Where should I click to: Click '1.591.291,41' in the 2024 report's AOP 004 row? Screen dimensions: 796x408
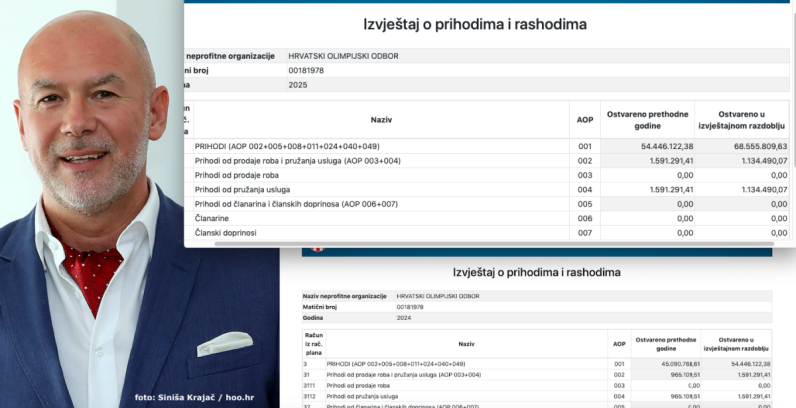(x=752, y=396)
